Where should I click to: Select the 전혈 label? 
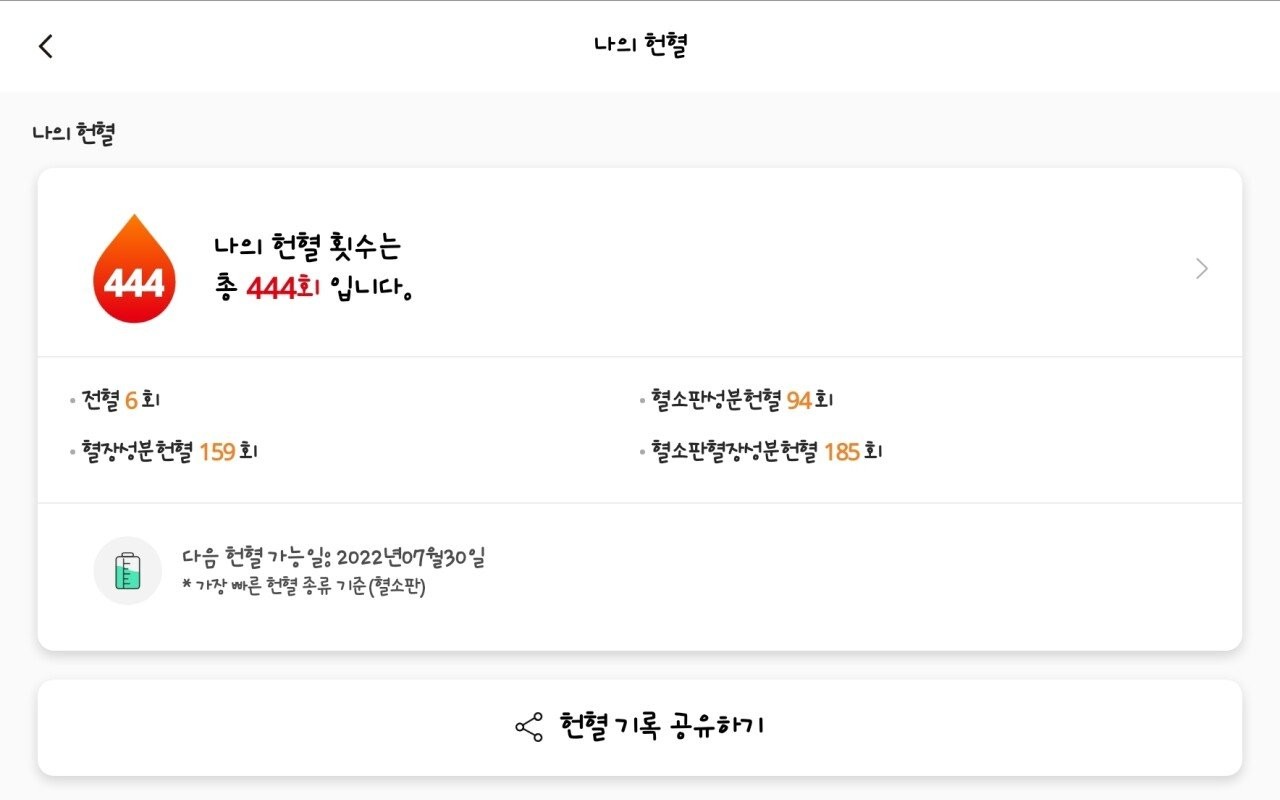(x=100, y=400)
